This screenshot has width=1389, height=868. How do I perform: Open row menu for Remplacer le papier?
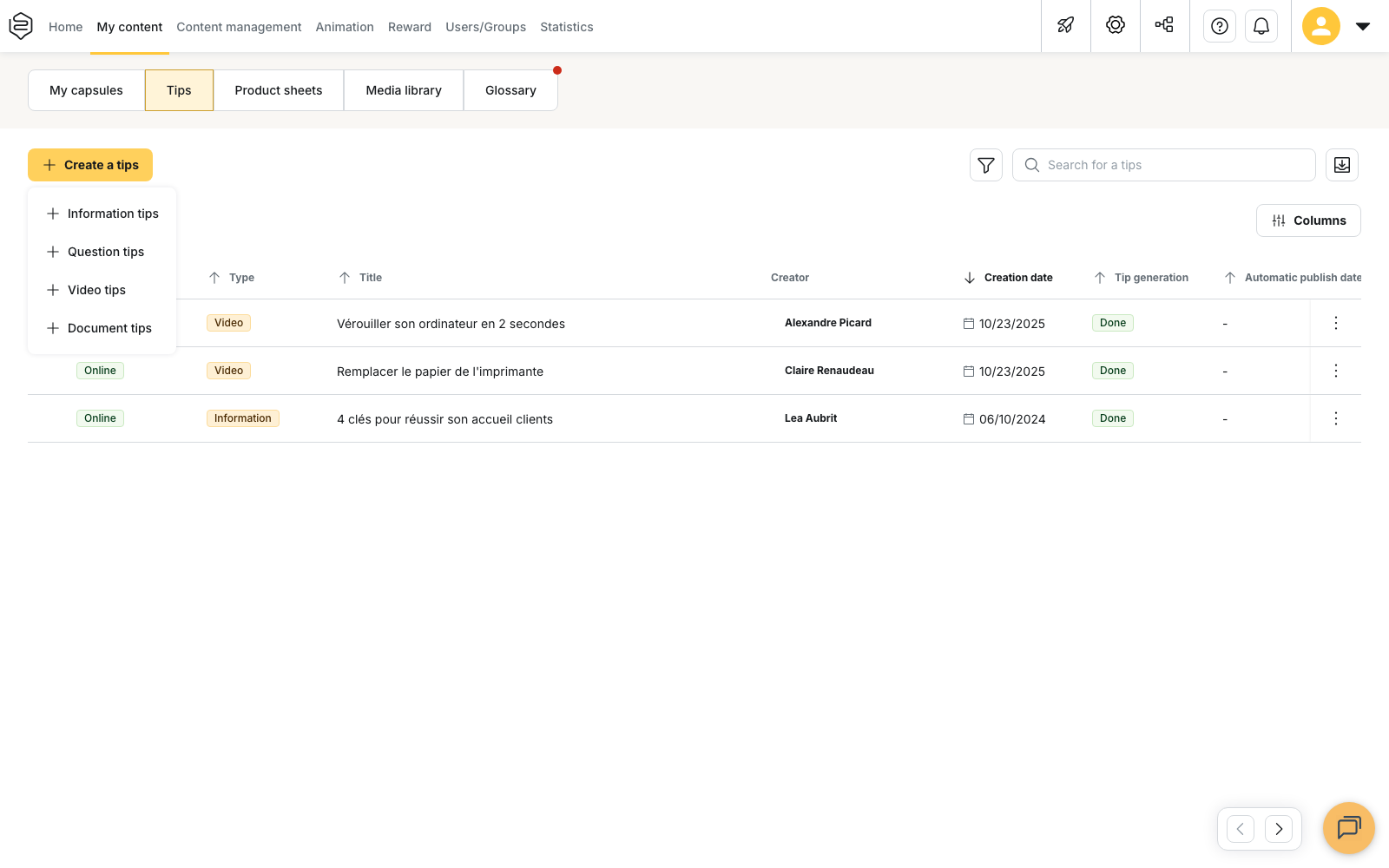pos(1336,371)
